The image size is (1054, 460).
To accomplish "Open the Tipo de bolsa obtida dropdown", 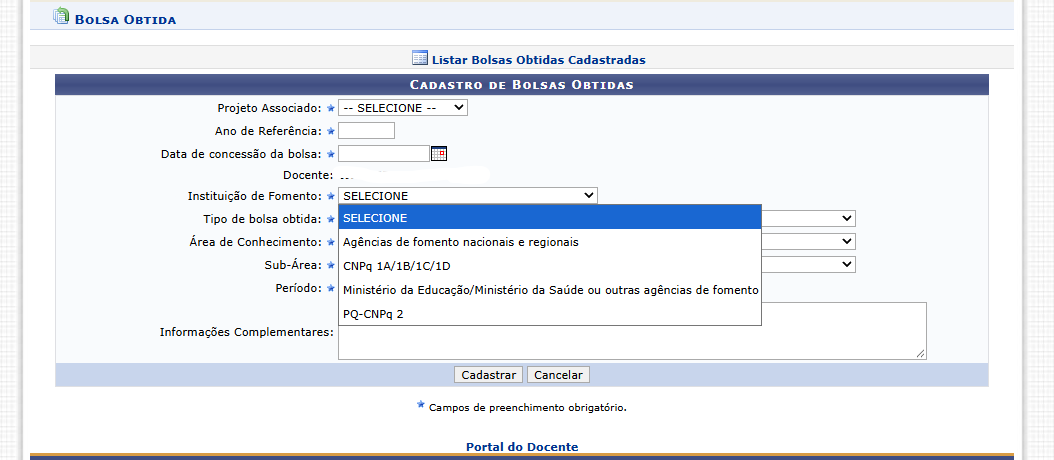I will pyautogui.click(x=808, y=219).
